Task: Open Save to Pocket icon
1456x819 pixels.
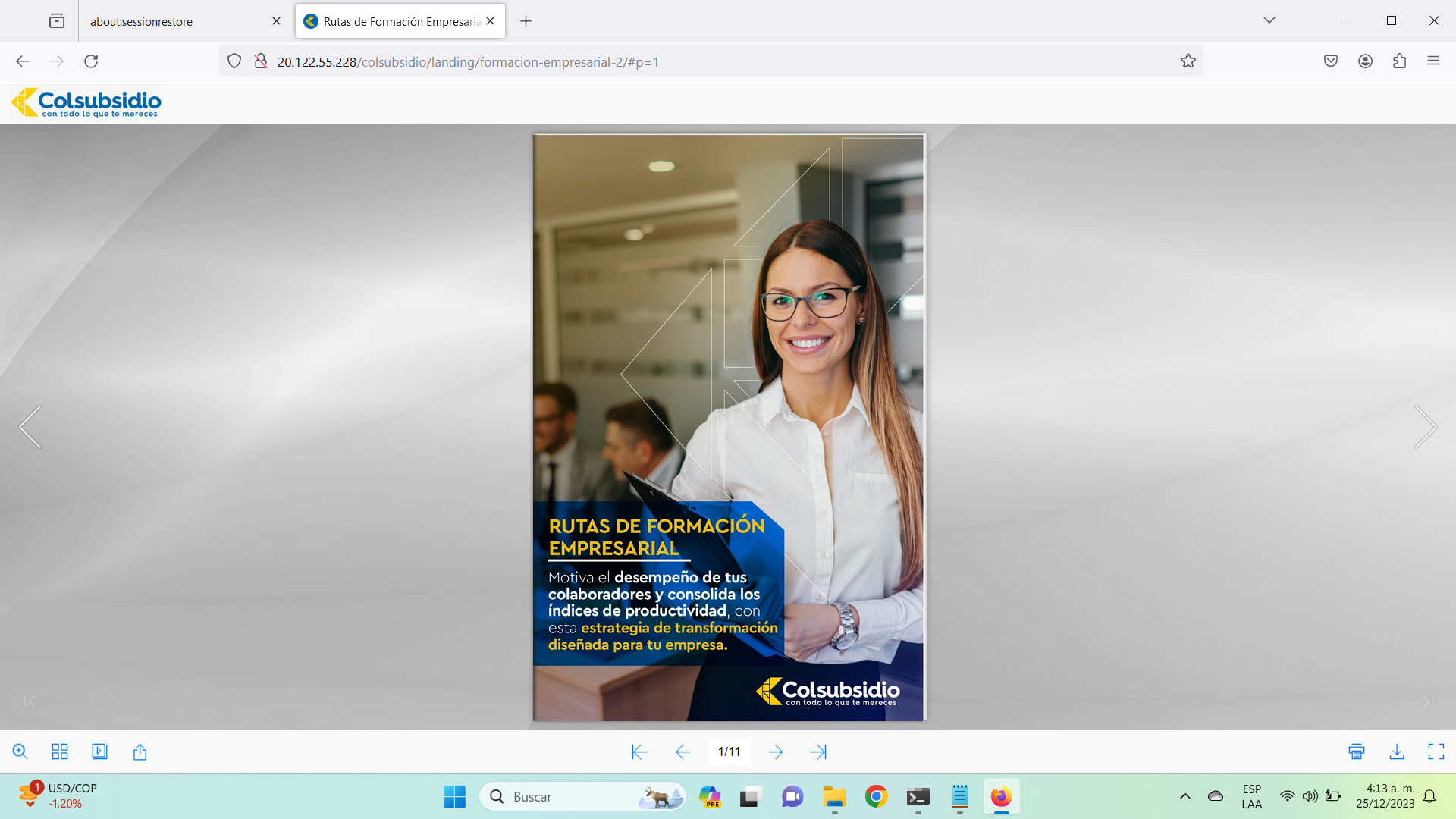Action: 1331,61
